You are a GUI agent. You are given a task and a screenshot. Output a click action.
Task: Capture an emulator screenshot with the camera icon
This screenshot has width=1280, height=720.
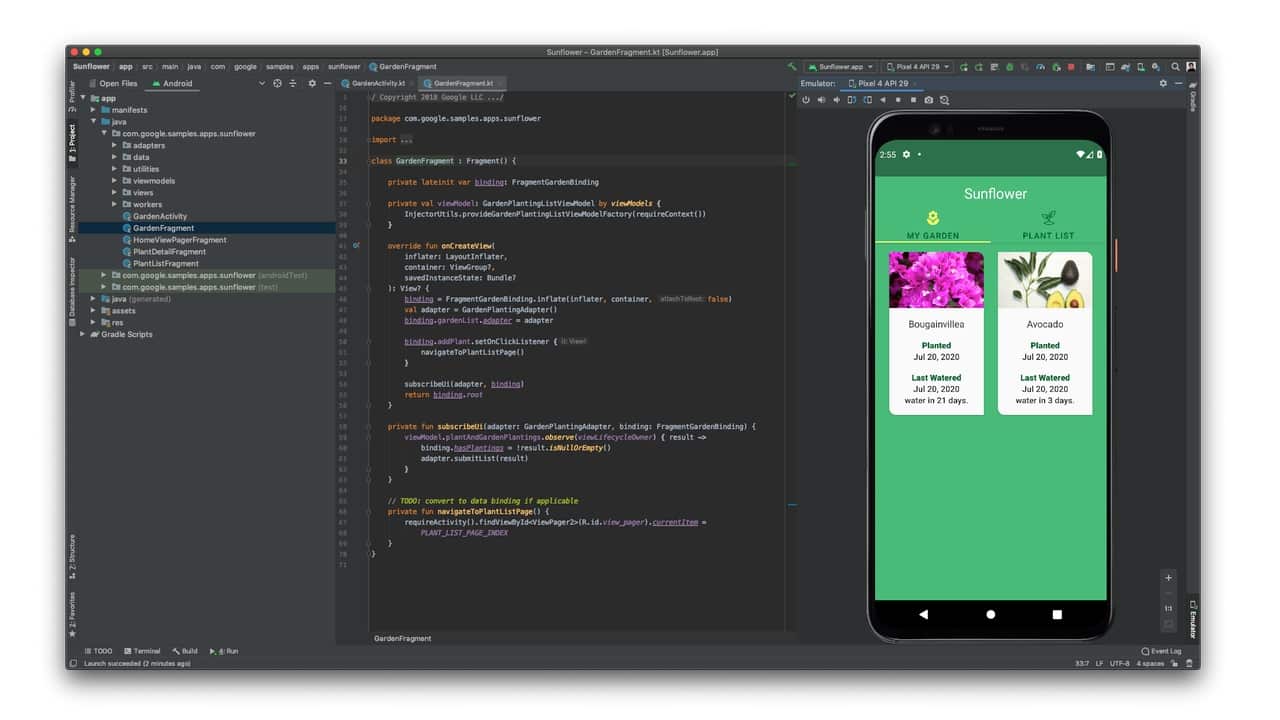[x=928, y=100]
